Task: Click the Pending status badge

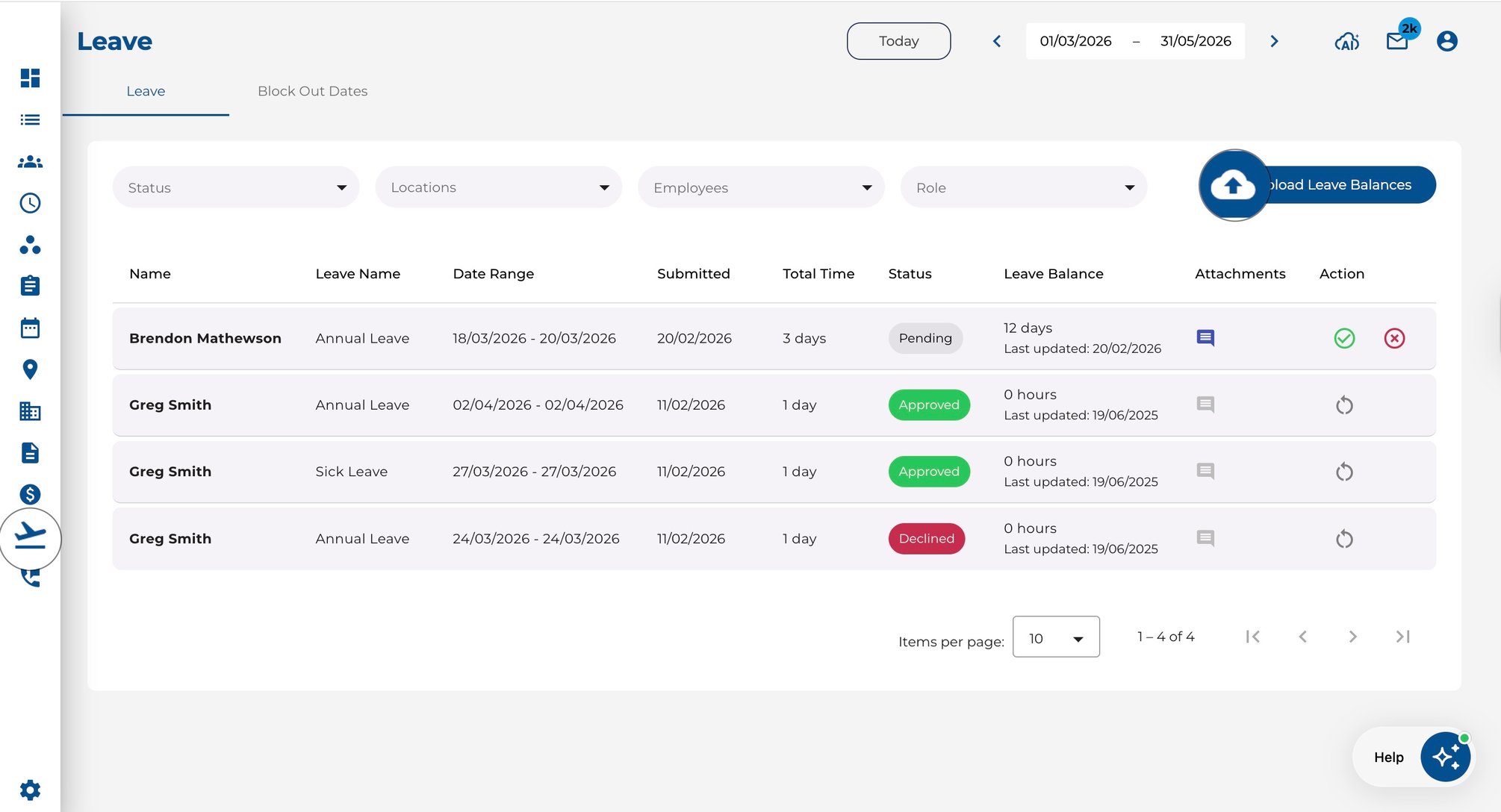Action: pos(925,338)
